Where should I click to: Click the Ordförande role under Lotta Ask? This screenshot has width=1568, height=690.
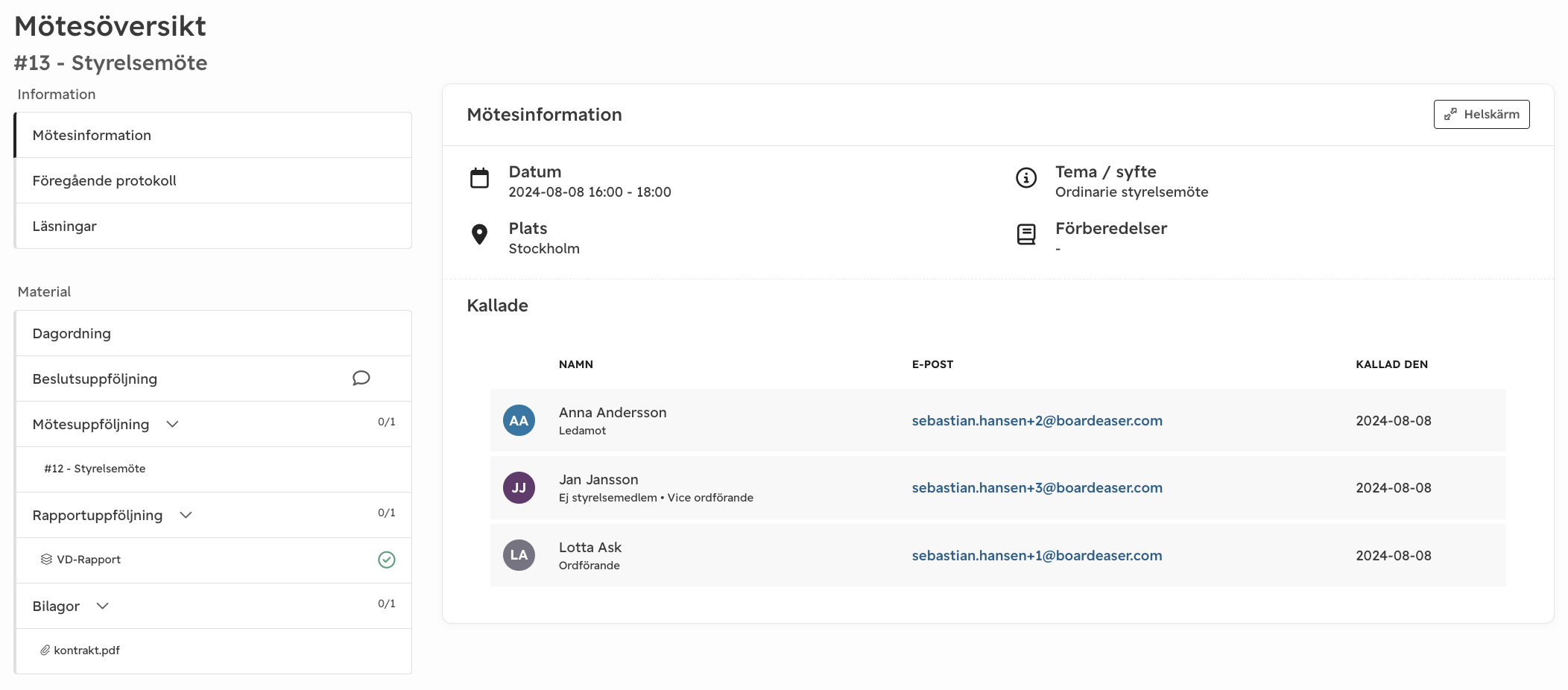tap(589, 566)
